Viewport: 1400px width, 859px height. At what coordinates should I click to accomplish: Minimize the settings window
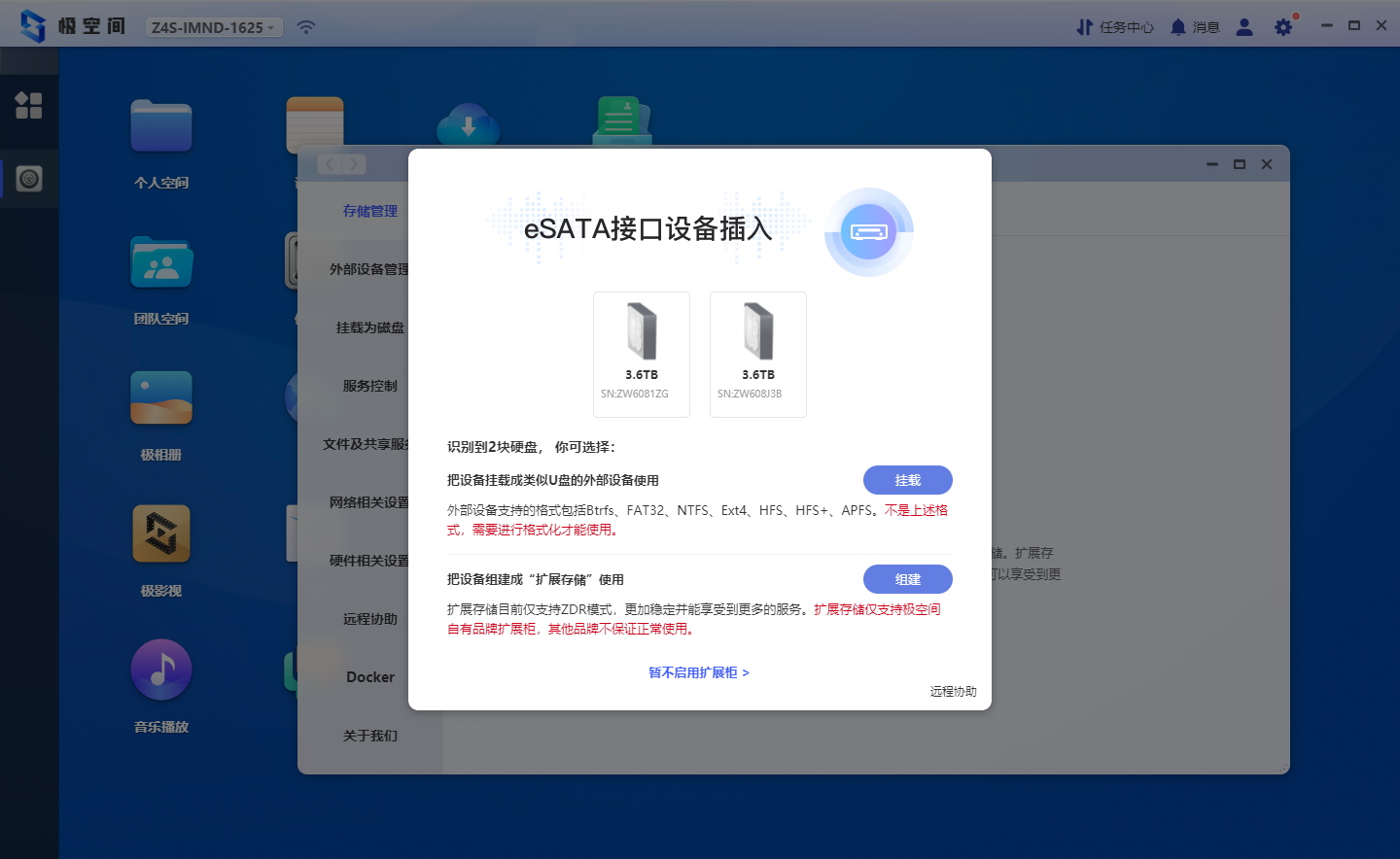pos(1212,164)
